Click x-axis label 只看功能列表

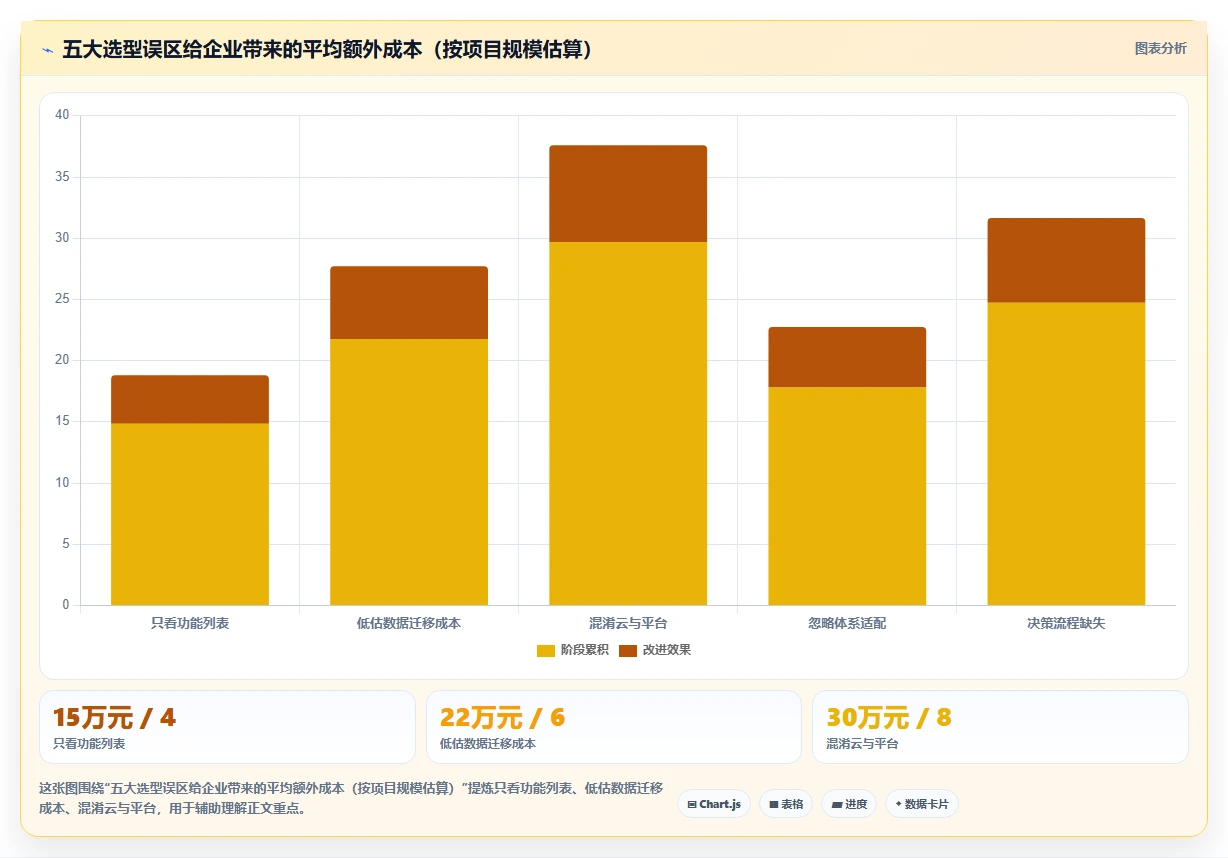coord(190,623)
